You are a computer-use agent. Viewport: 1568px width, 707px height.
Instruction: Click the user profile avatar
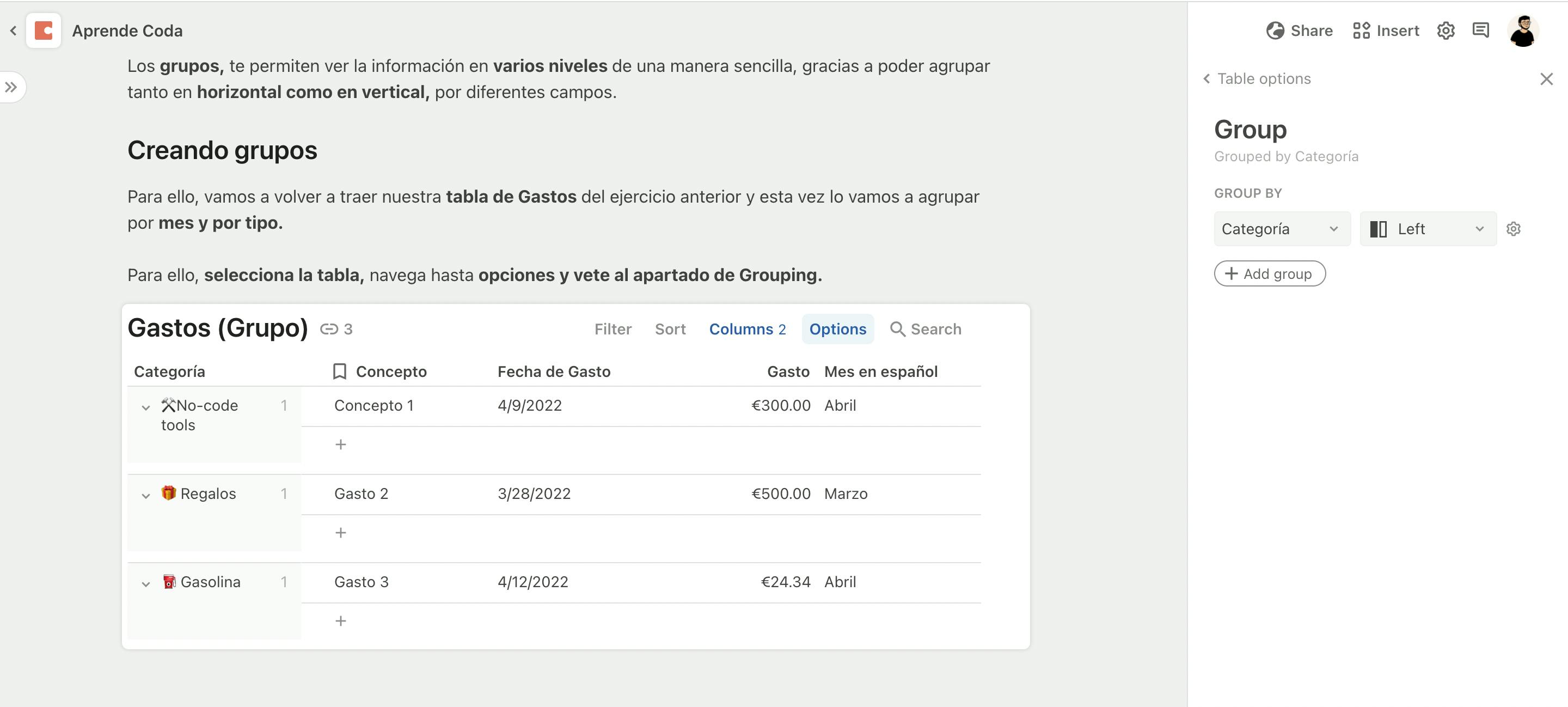click(x=1523, y=31)
